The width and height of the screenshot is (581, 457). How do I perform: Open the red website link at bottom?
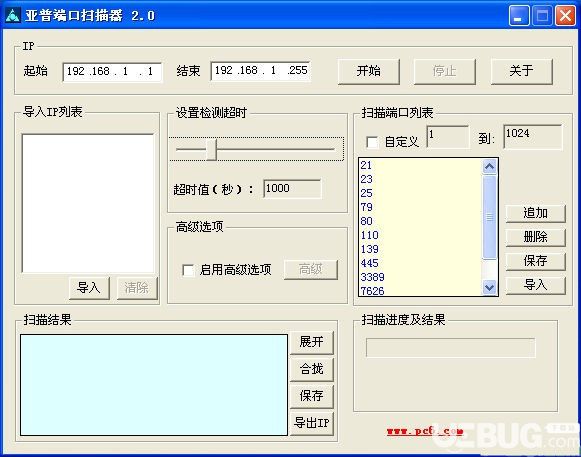tap(425, 431)
